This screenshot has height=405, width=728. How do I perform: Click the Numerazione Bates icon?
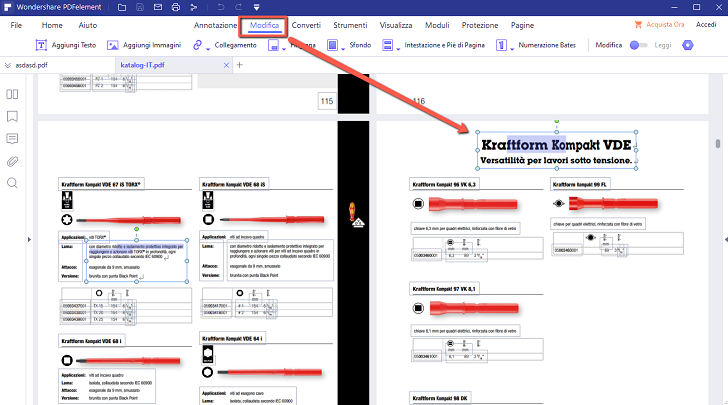(x=501, y=45)
